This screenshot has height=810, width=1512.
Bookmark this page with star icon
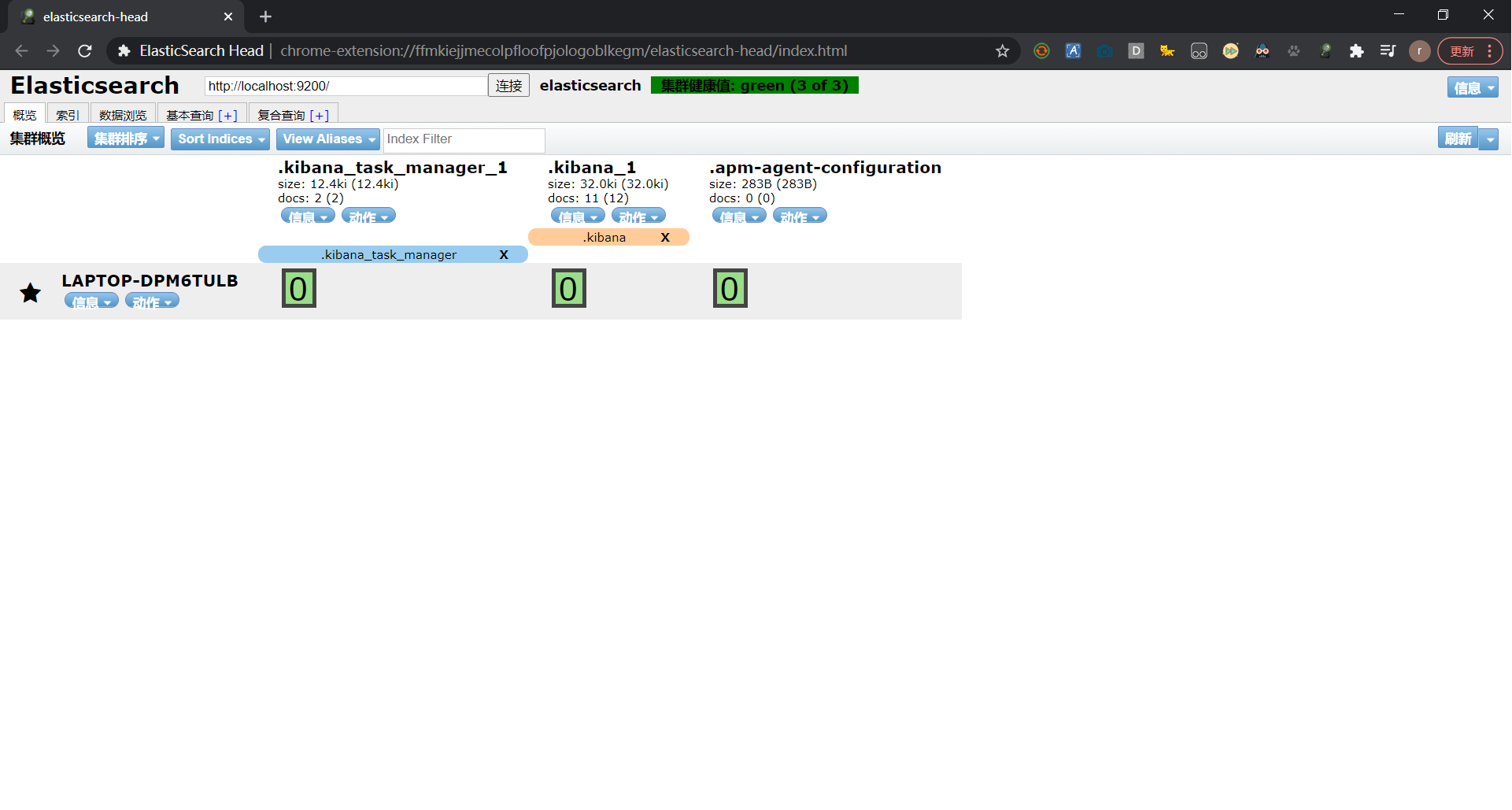click(1002, 51)
